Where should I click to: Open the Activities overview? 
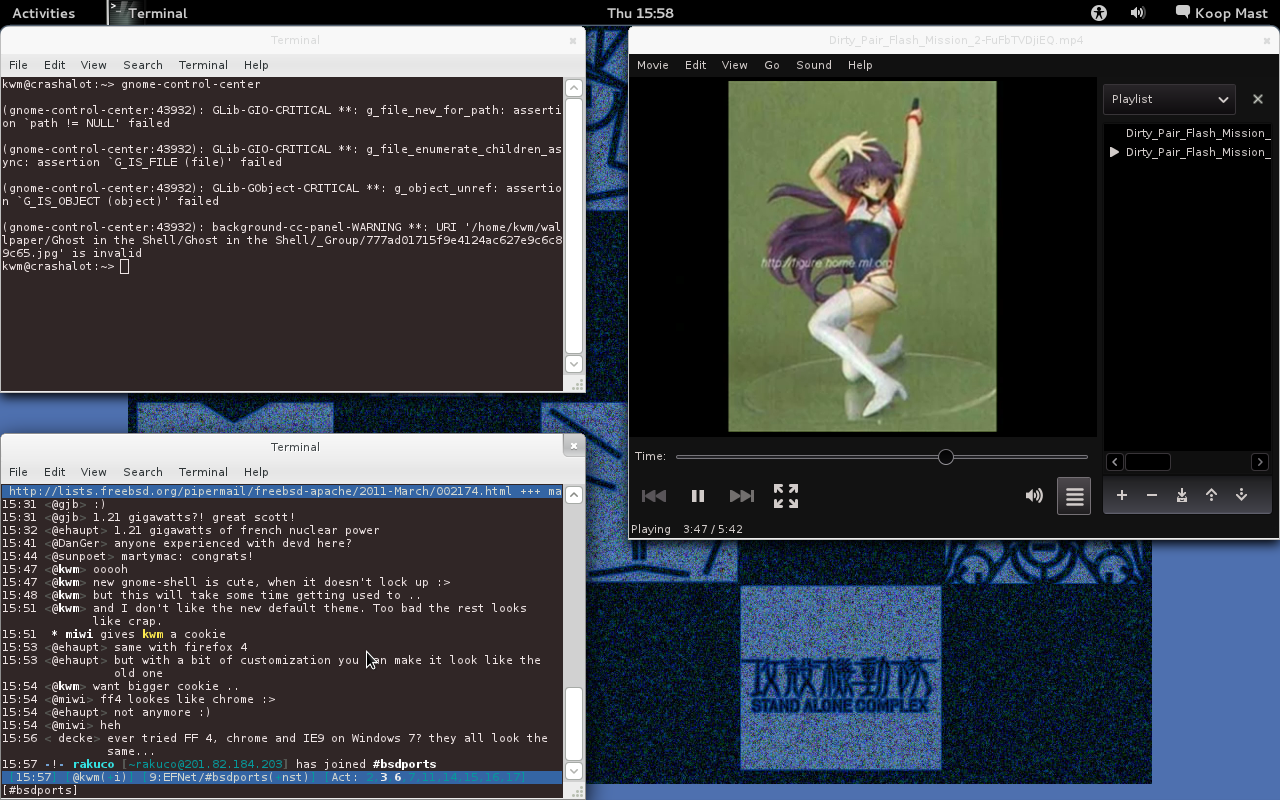coord(43,13)
